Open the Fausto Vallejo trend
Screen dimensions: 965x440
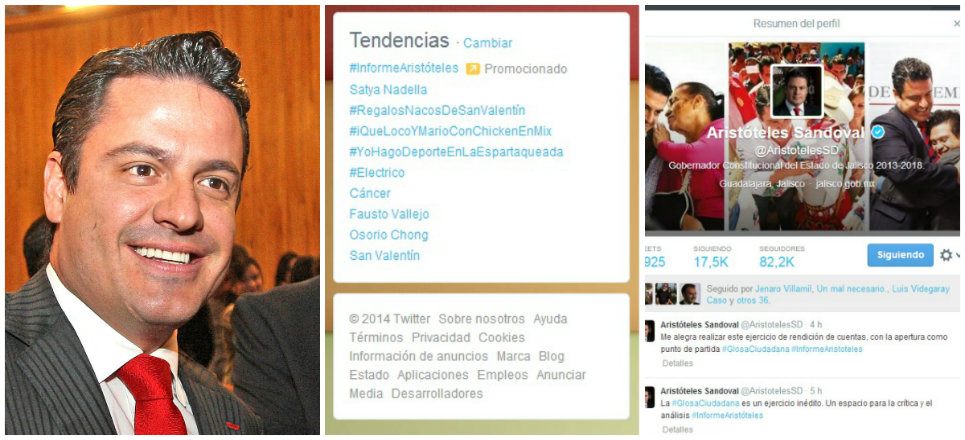pyautogui.click(x=389, y=214)
